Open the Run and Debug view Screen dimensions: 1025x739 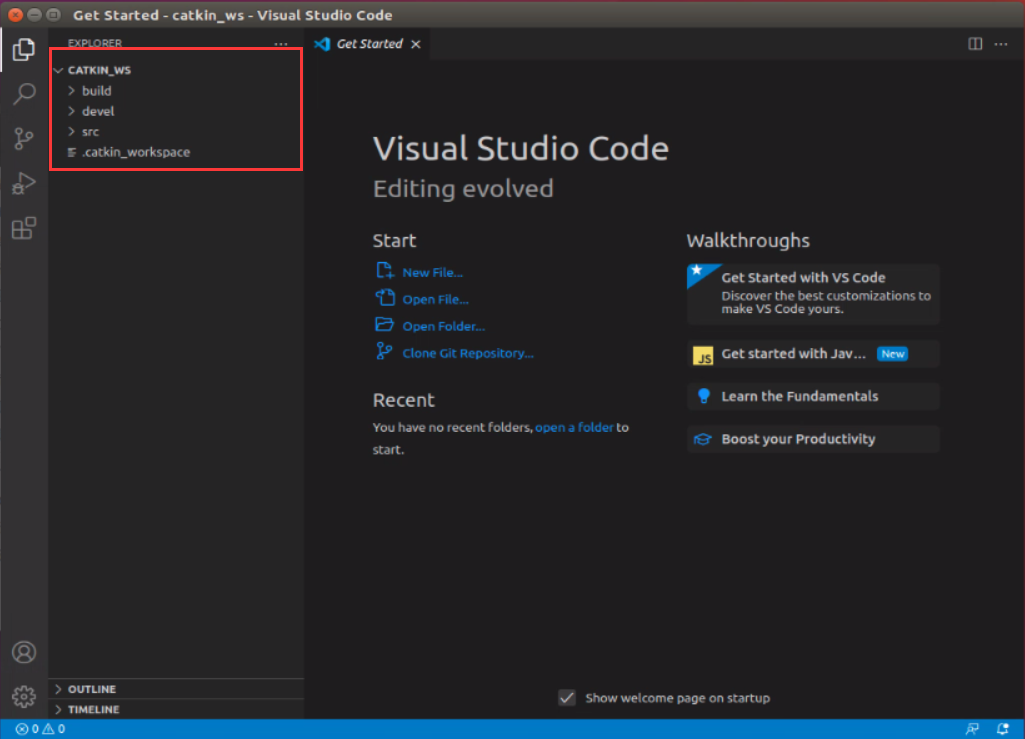point(24,184)
